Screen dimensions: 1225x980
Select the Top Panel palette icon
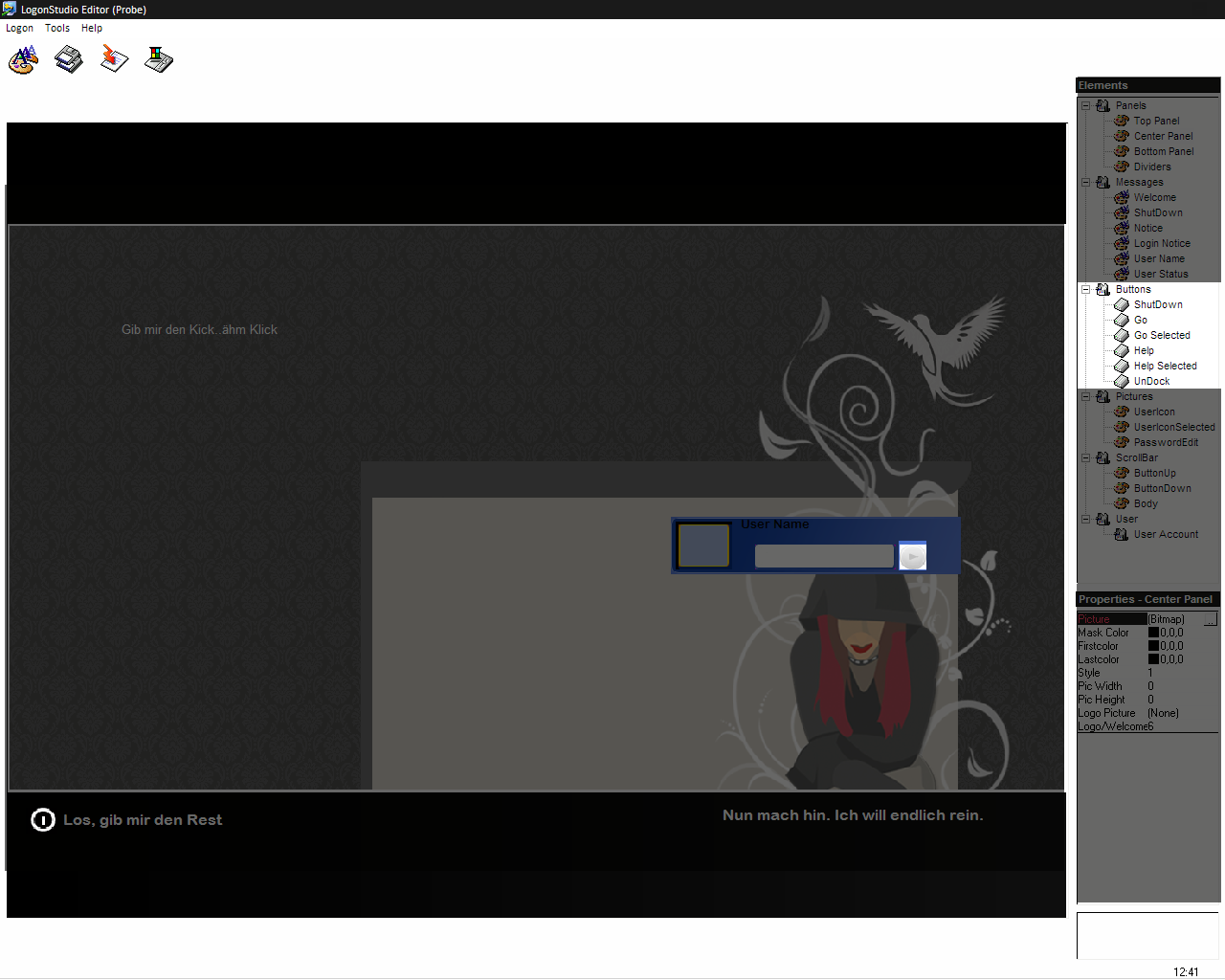point(1122,121)
